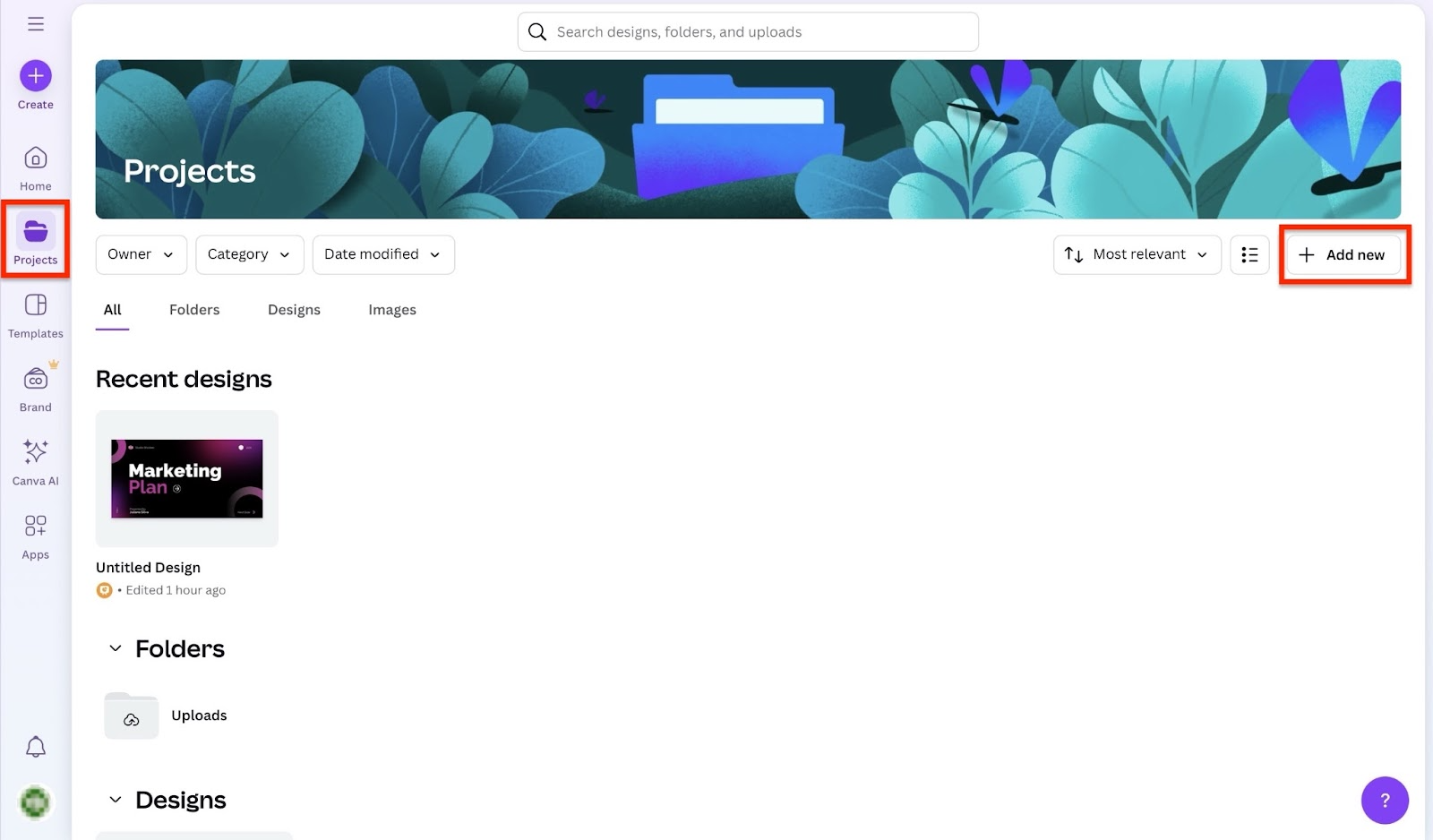Open notifications bell icon
1433x840 pixels.
click(x=36, y=747)
